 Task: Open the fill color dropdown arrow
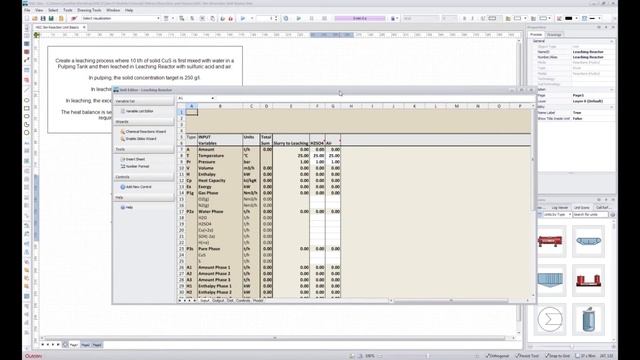576,18
